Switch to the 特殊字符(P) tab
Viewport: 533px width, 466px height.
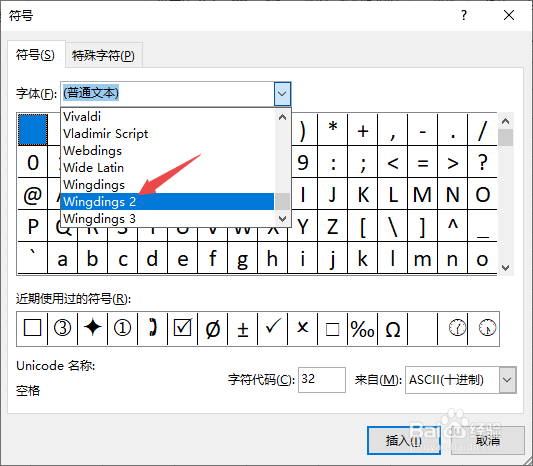(x=103, y=55)
